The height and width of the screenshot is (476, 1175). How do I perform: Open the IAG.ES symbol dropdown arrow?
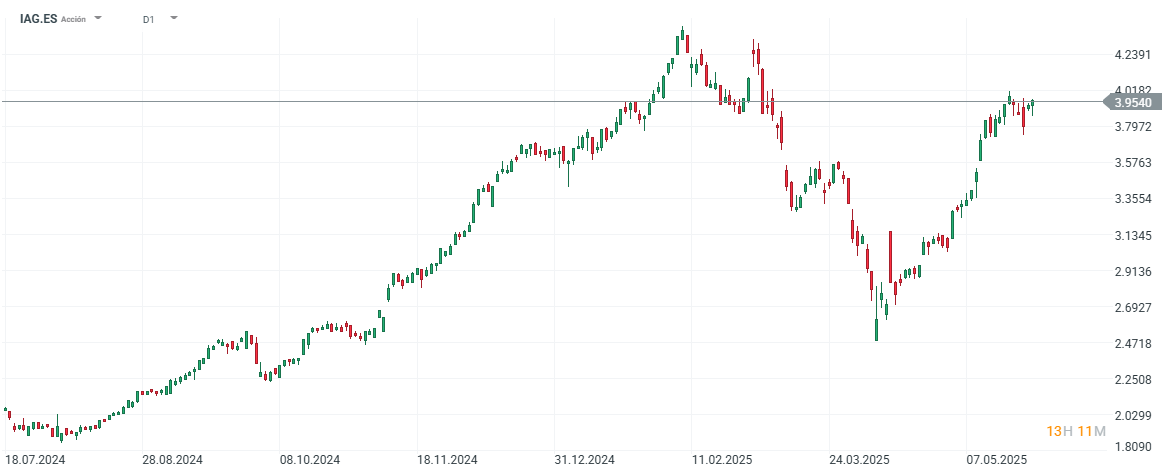tap(98, 18)
